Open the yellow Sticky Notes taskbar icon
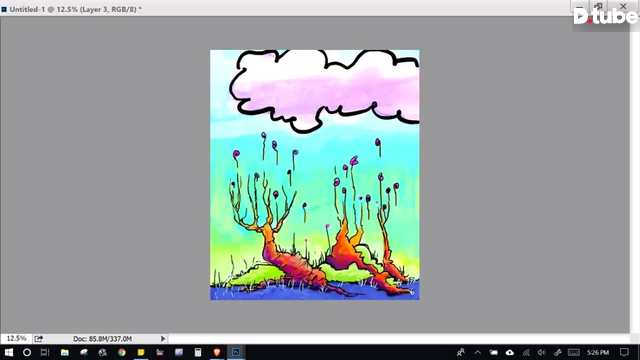Image resolution: width=640 pixels, height=360 pixels. (141, 352)
